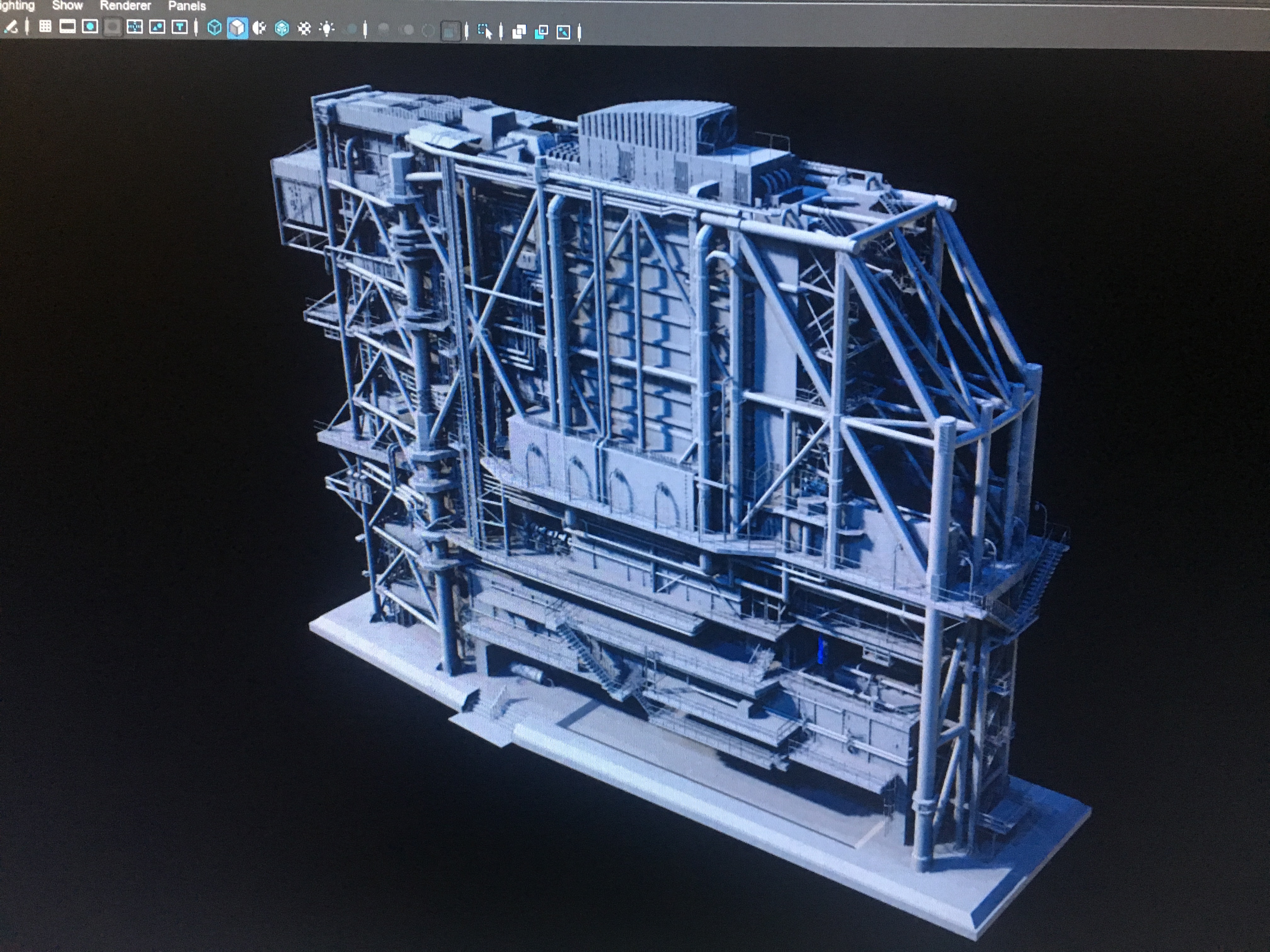Enable the safe action guide
Viewport: 1270px width, 952px height.
pyautogui.click(x=157, y=27)
